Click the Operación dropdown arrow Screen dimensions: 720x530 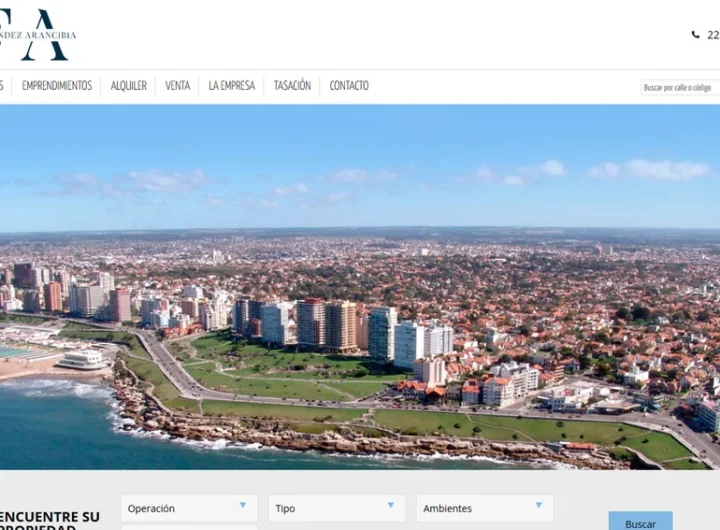click(242, 506)
